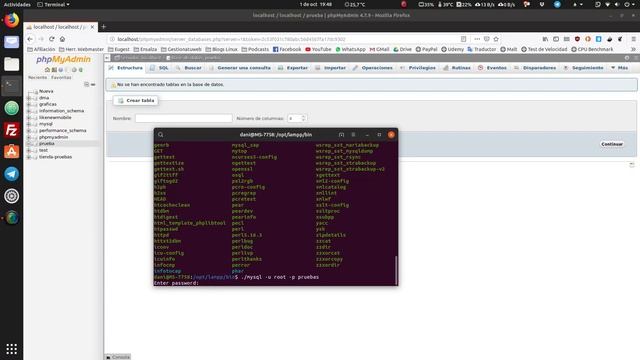The image size is (640, 360).
Task: Open the Importar tab
Action: (x=331, y=68)
